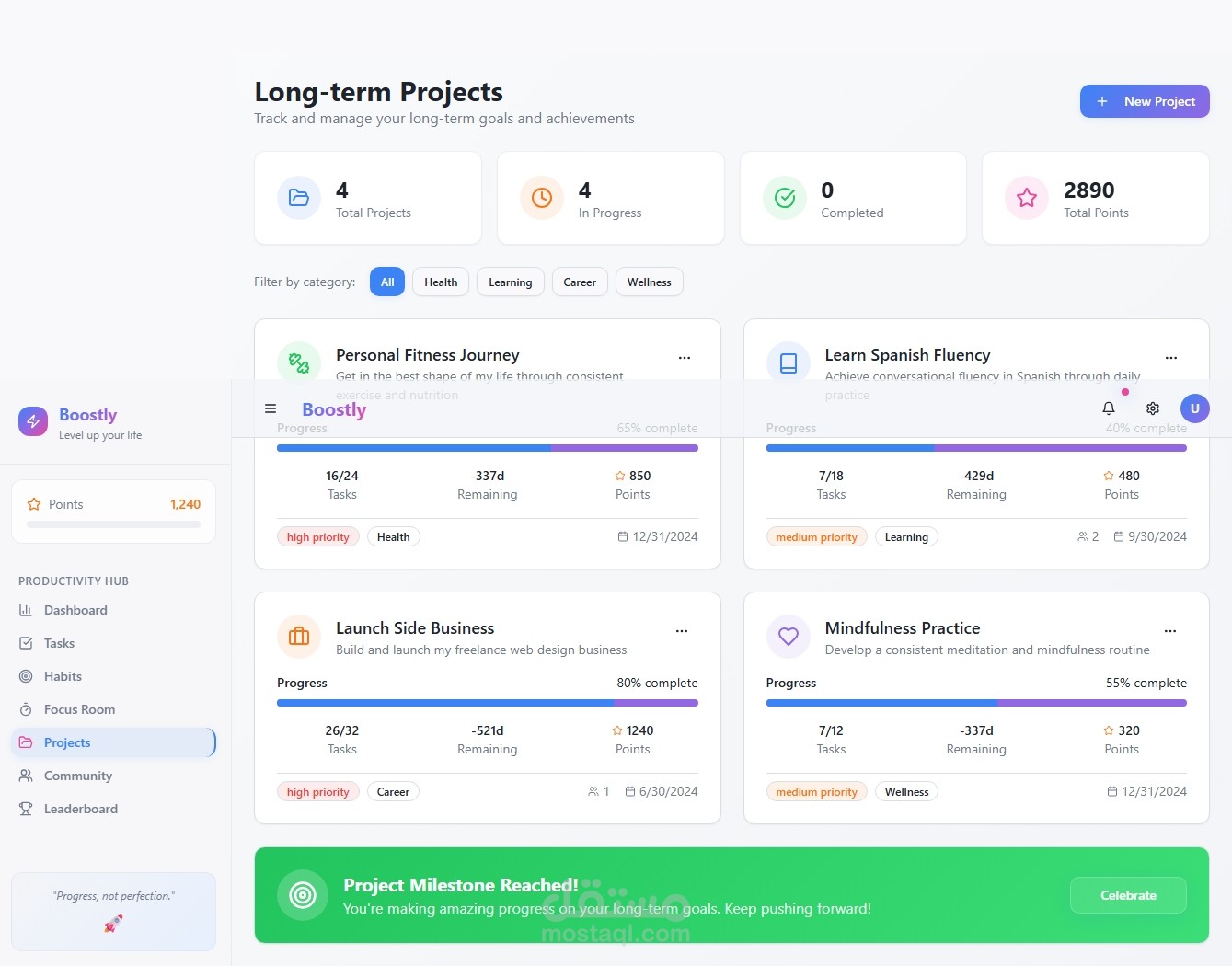The width and height of the screenshot is (1232, 966).
Task: Click the 26/32 Tasks count
Action: tap(342, 730)
